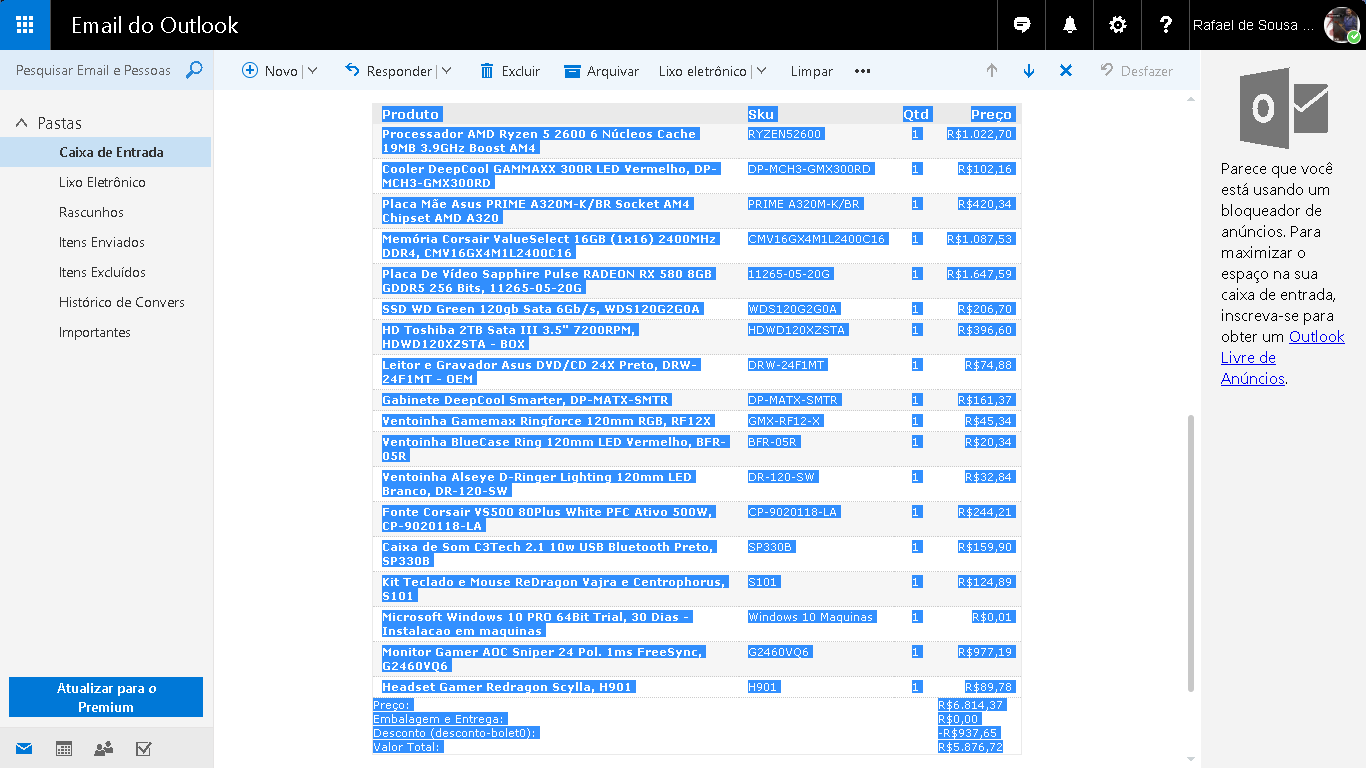Reply using Responder

pos(388,71)
